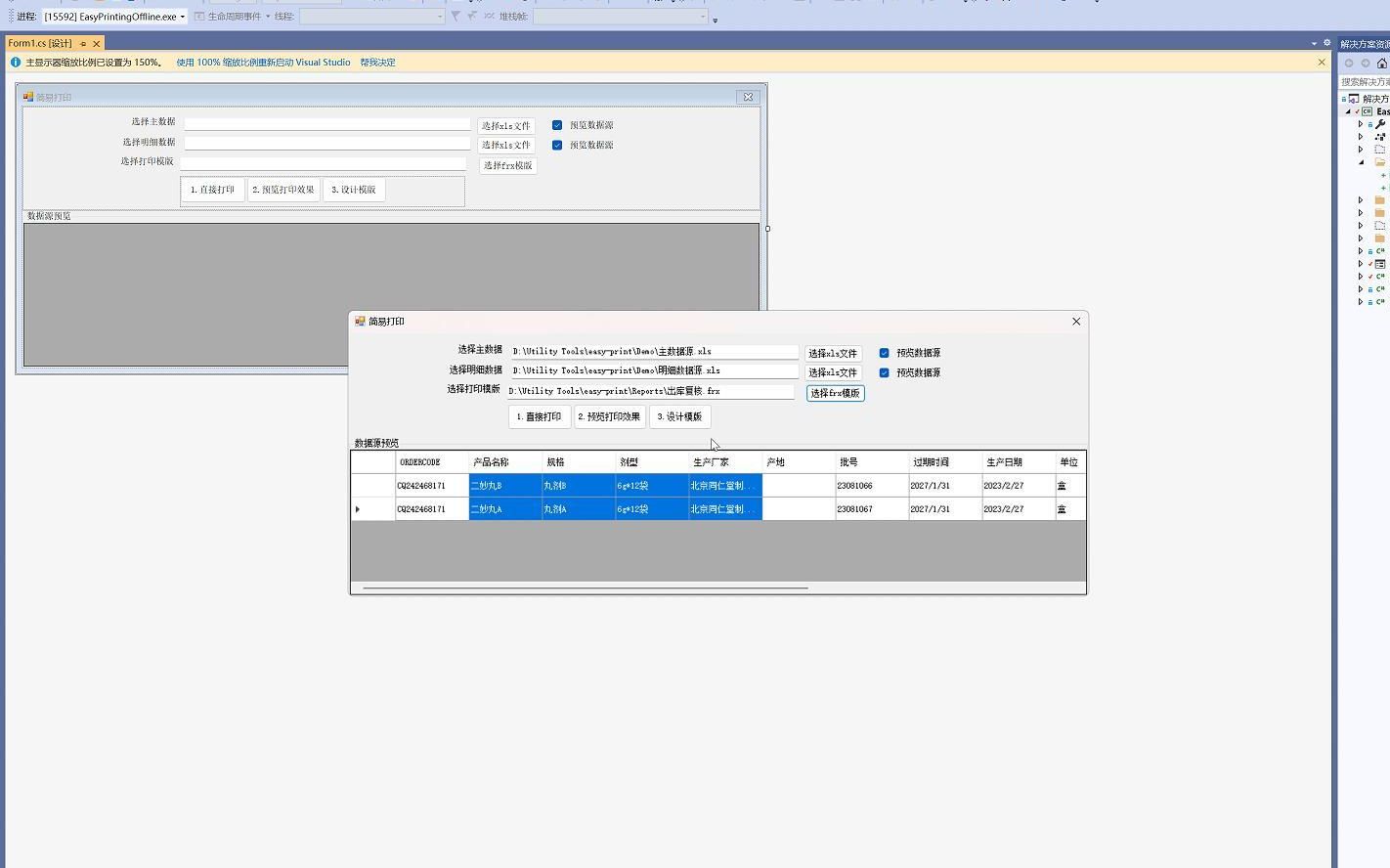Click the gear icon at document well corner
Image resolution: width=1390 pixels, height=868 pixels.
click(x=1326, y=43)
